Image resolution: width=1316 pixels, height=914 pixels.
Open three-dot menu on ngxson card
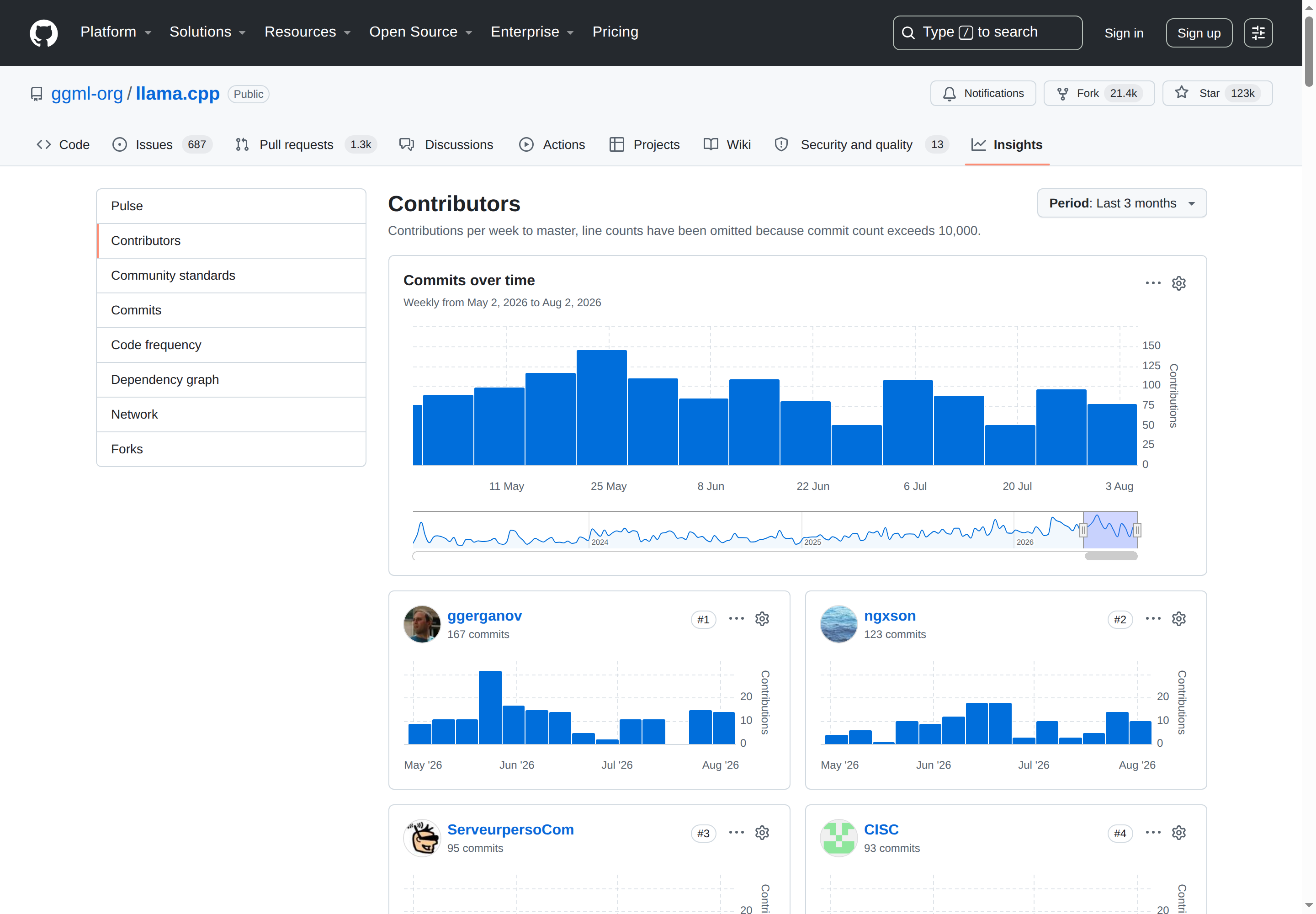point(1153,618)
